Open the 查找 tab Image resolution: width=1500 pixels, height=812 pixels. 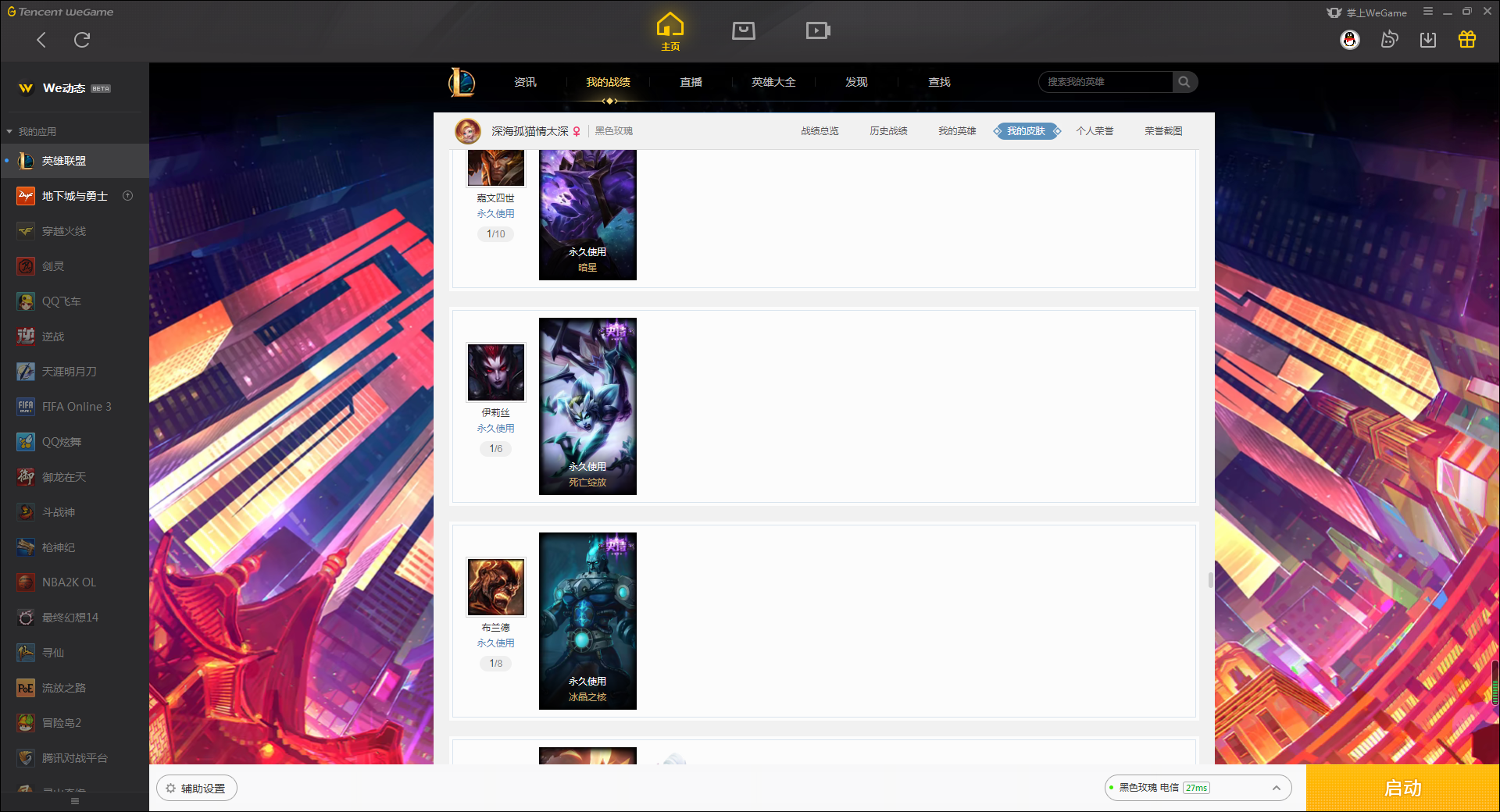point(939,82)
